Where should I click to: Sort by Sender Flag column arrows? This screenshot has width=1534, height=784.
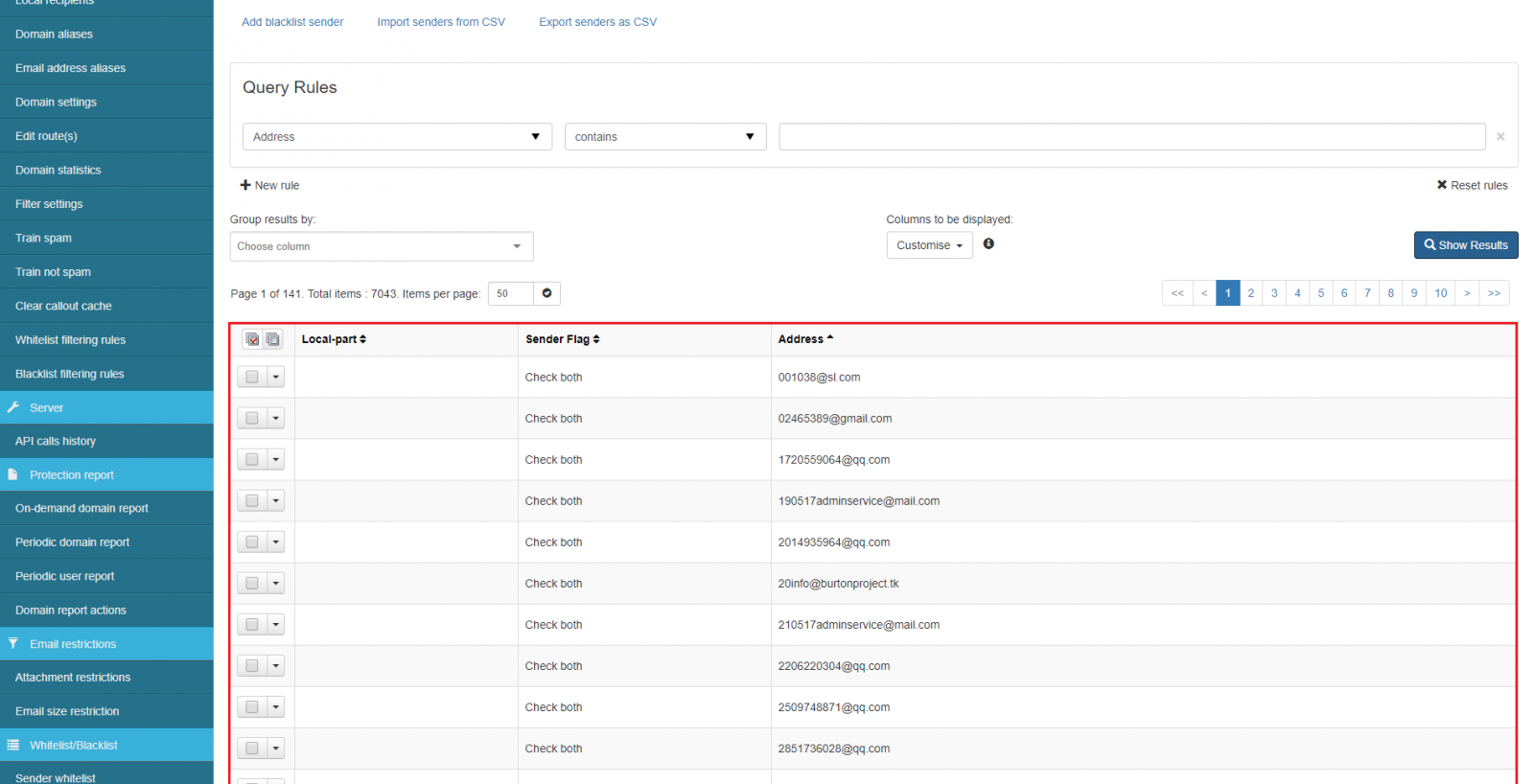pos(596,339)
